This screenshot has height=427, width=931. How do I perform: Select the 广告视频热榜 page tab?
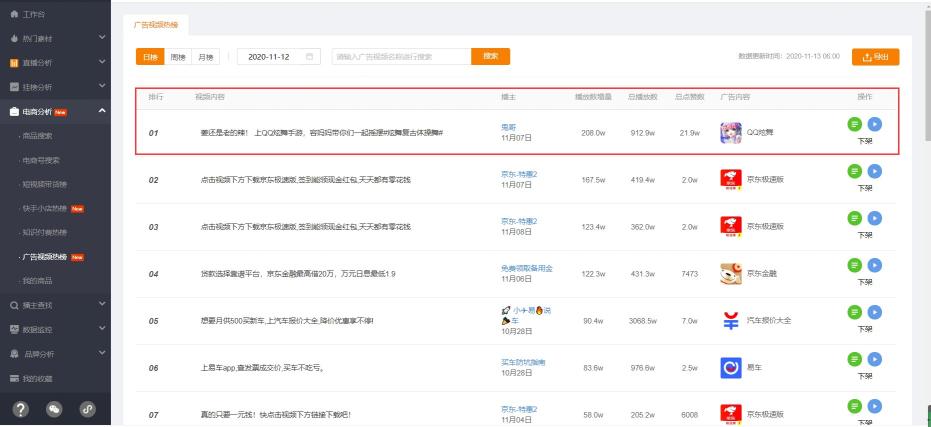(x=156, y=26)
